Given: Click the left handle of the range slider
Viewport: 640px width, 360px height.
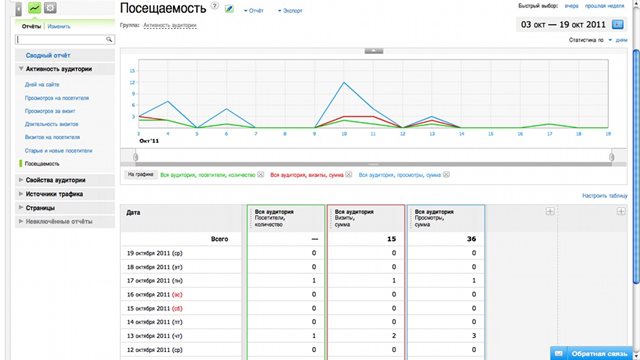Looking at the screenshot, I should [136, 157].
